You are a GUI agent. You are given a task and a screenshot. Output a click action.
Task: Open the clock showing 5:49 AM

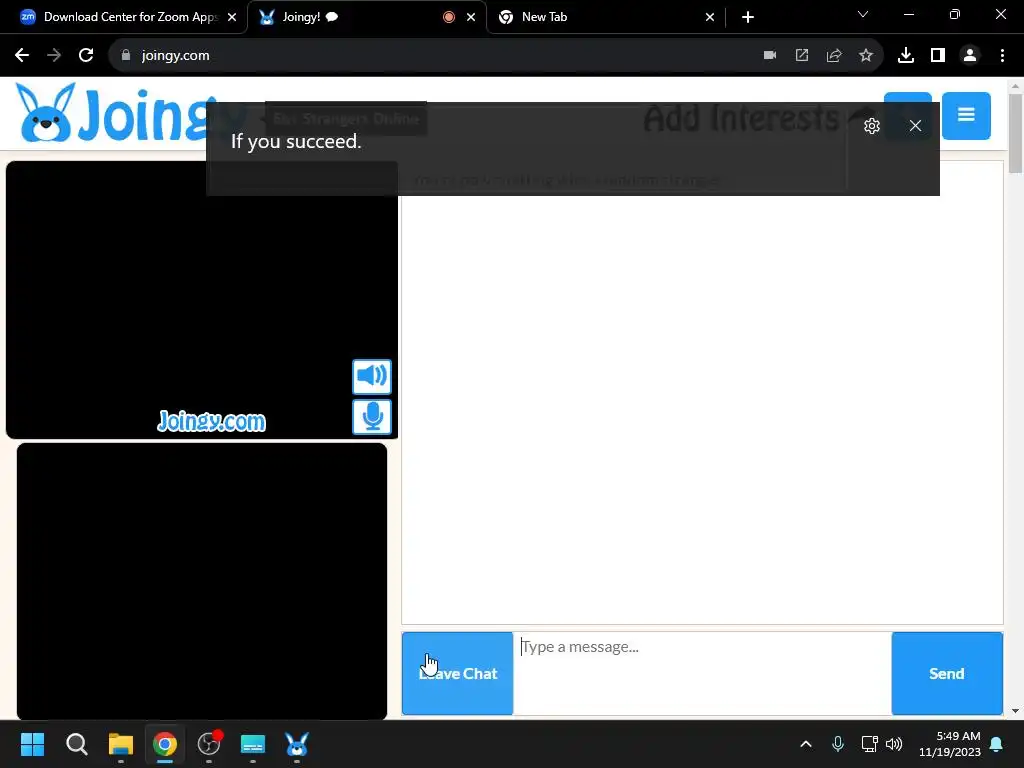tap(950, 744)
